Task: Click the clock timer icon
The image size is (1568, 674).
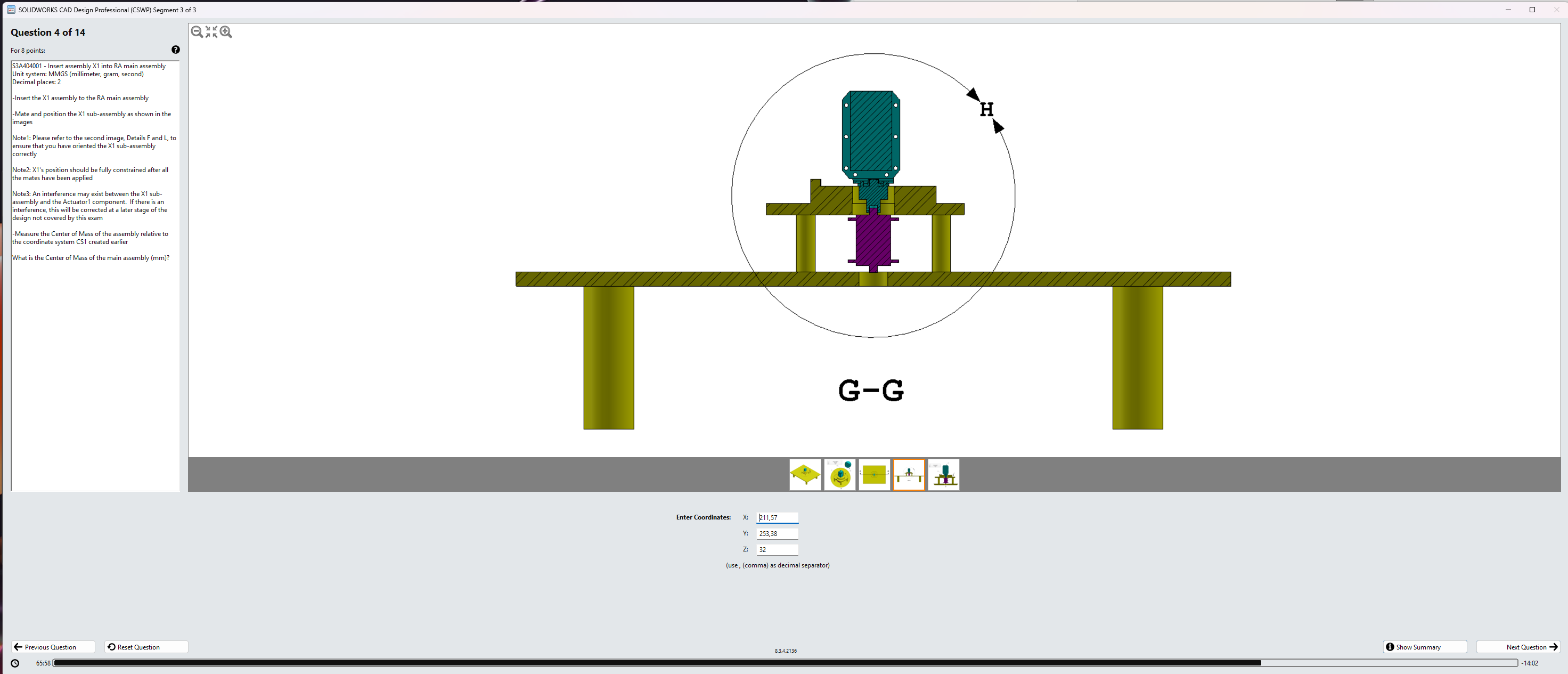Action: (x=15, y=663)
